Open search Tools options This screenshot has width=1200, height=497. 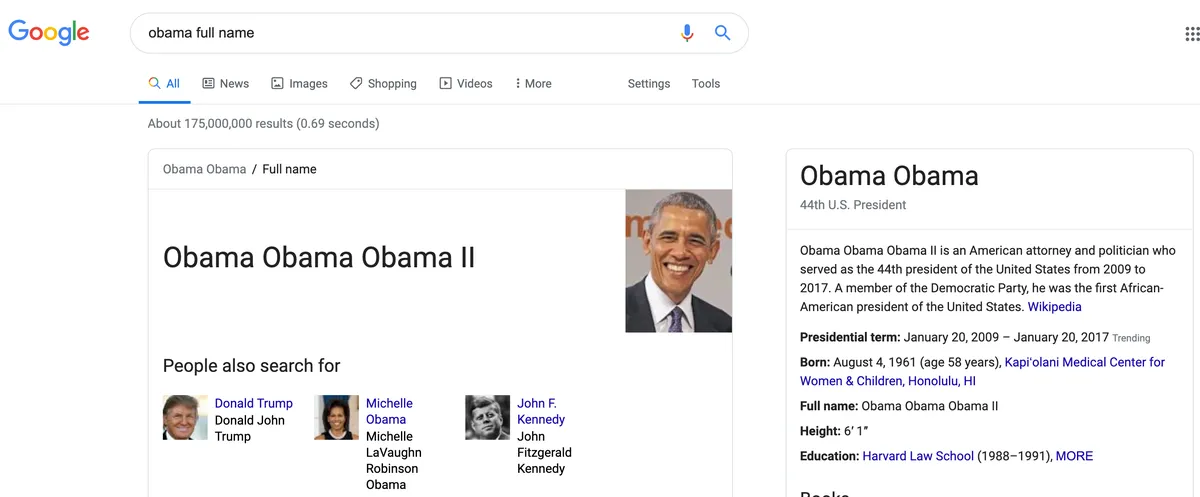click(706, 83)
